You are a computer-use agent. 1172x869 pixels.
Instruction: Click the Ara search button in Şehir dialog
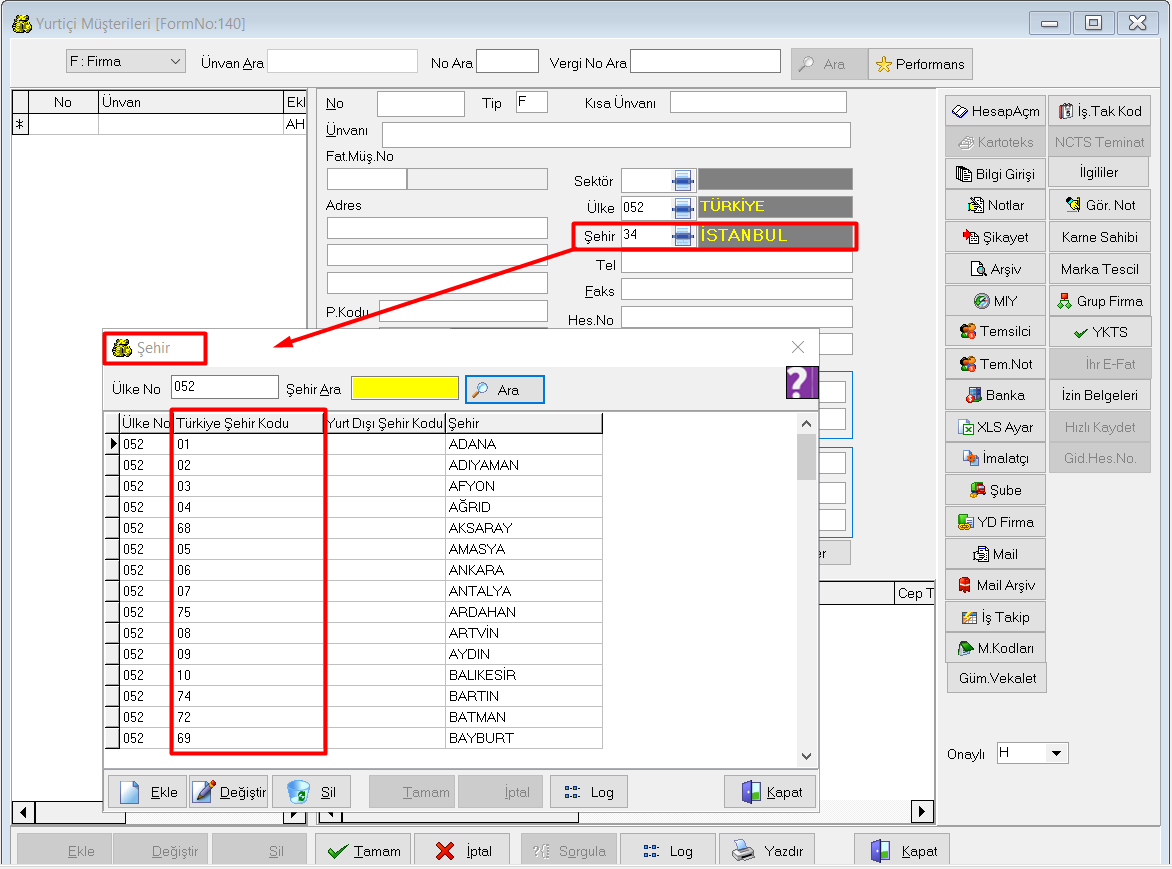[x=505, y=390]
